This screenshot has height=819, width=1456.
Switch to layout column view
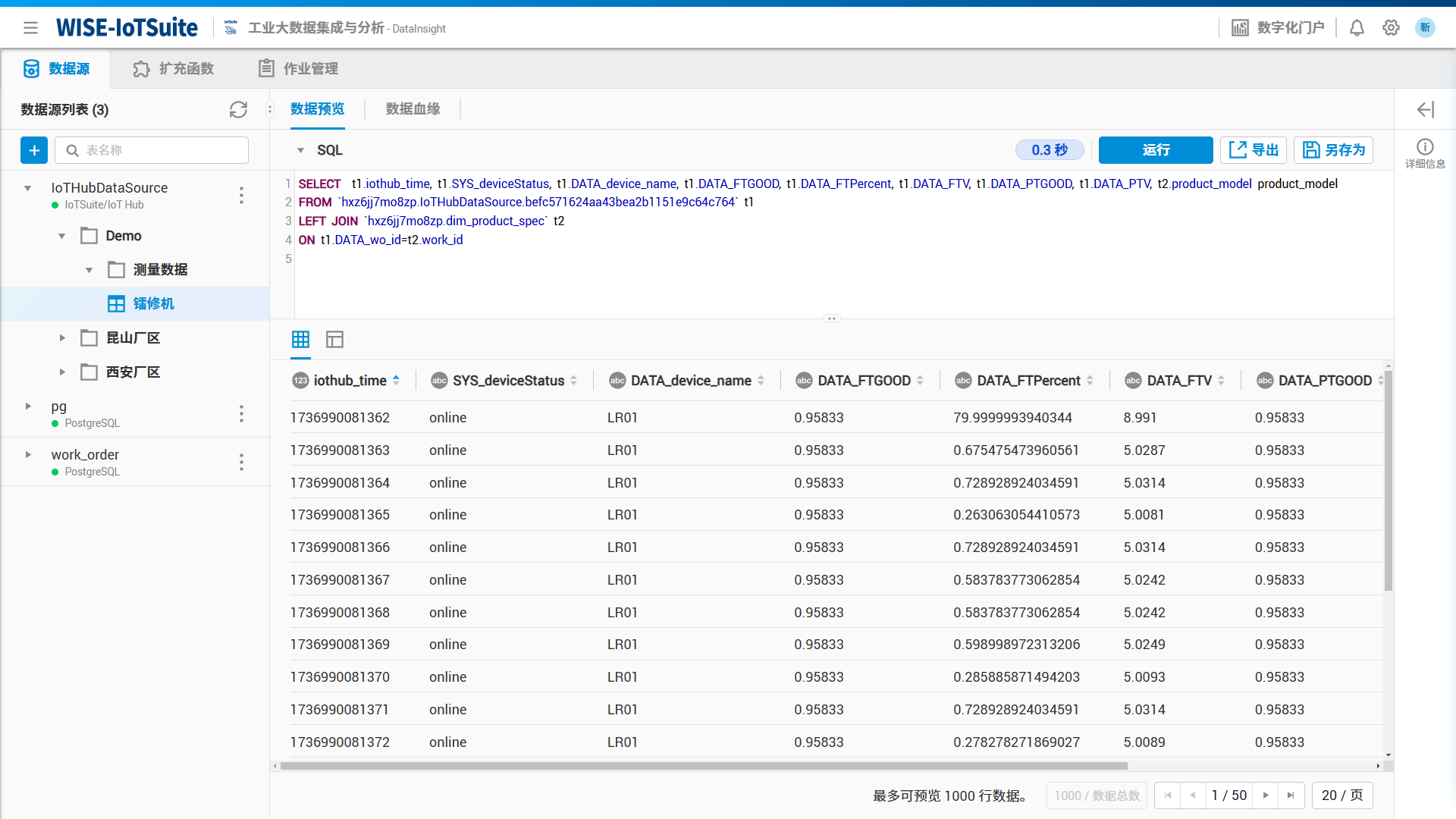(334, 339)
